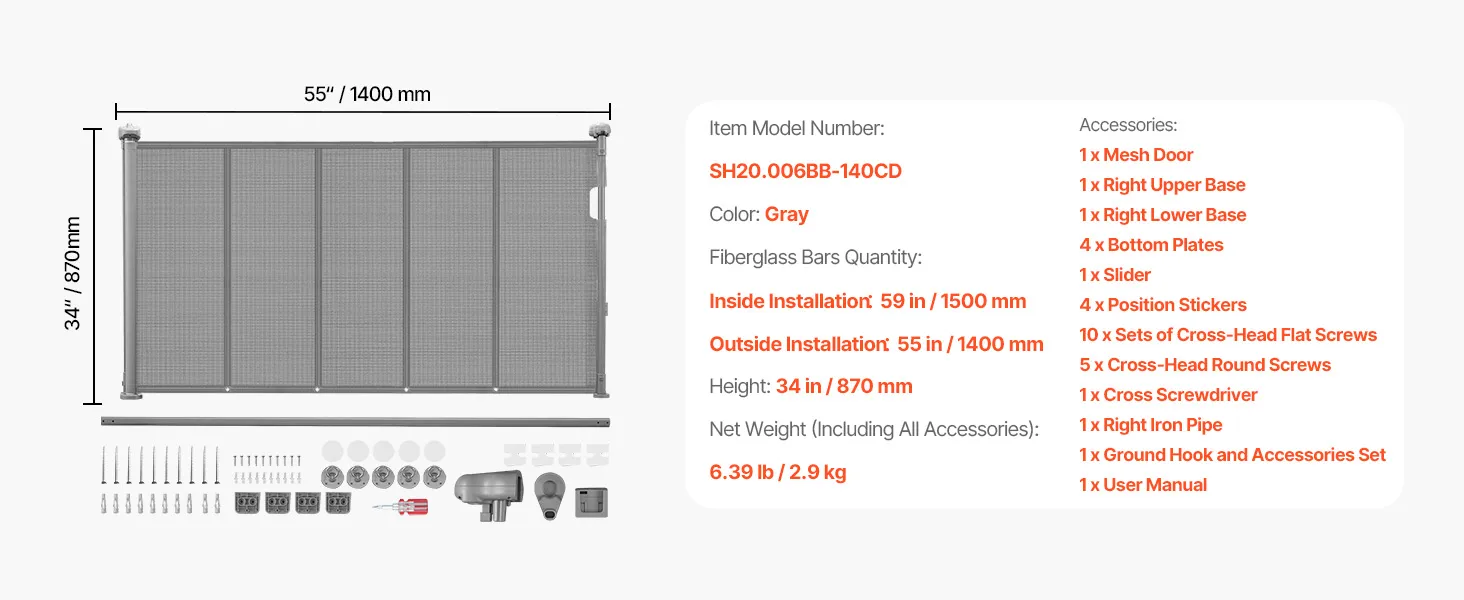Click the first gray bottom plate
The image size is (1464, 600).
point(247,502)
